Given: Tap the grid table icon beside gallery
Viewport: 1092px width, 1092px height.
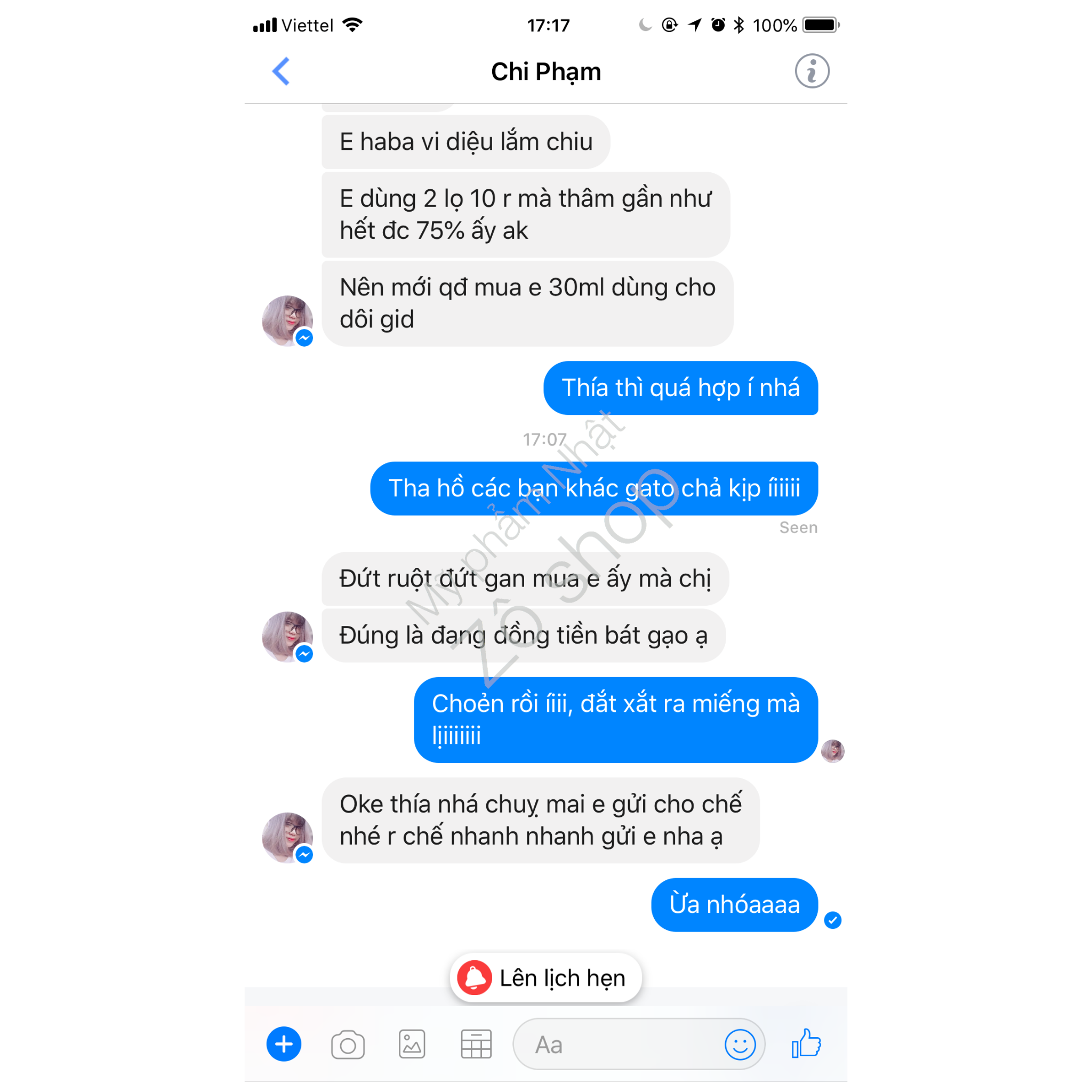Looking at the screenshot, I should click(x=476, y=1044).
